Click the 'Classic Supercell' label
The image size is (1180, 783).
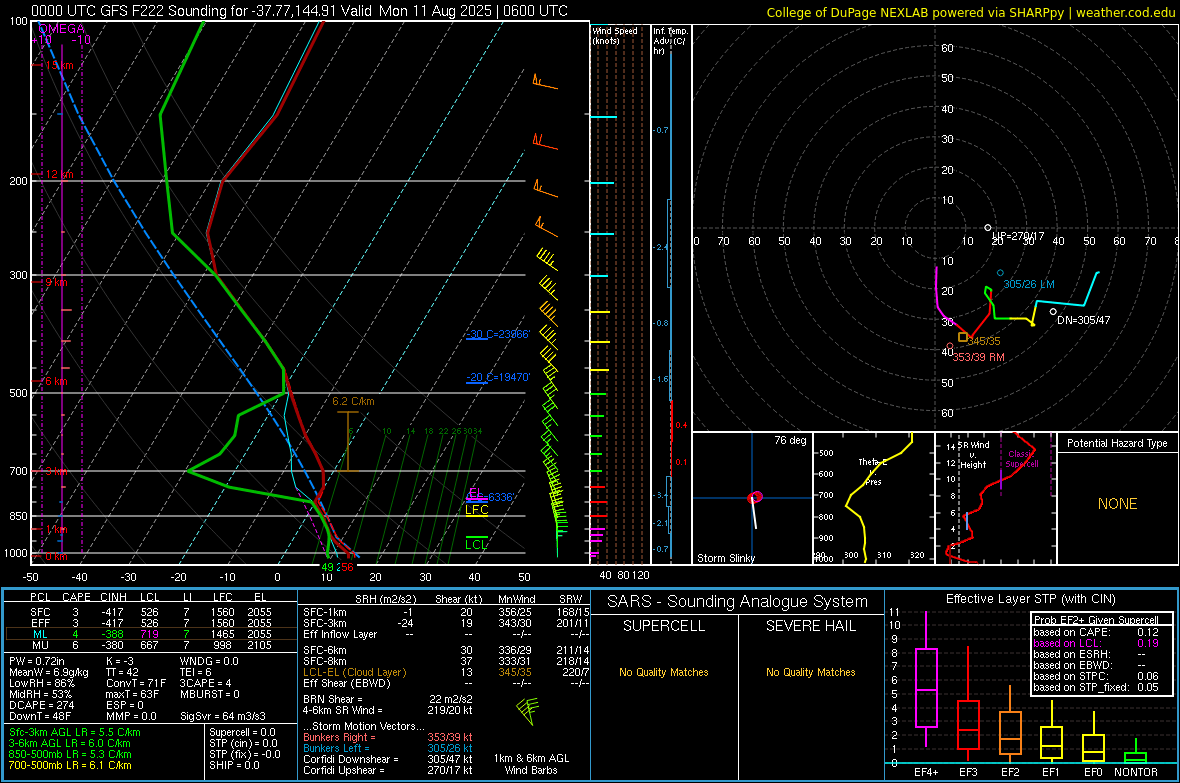click(x=1022, y=459)
